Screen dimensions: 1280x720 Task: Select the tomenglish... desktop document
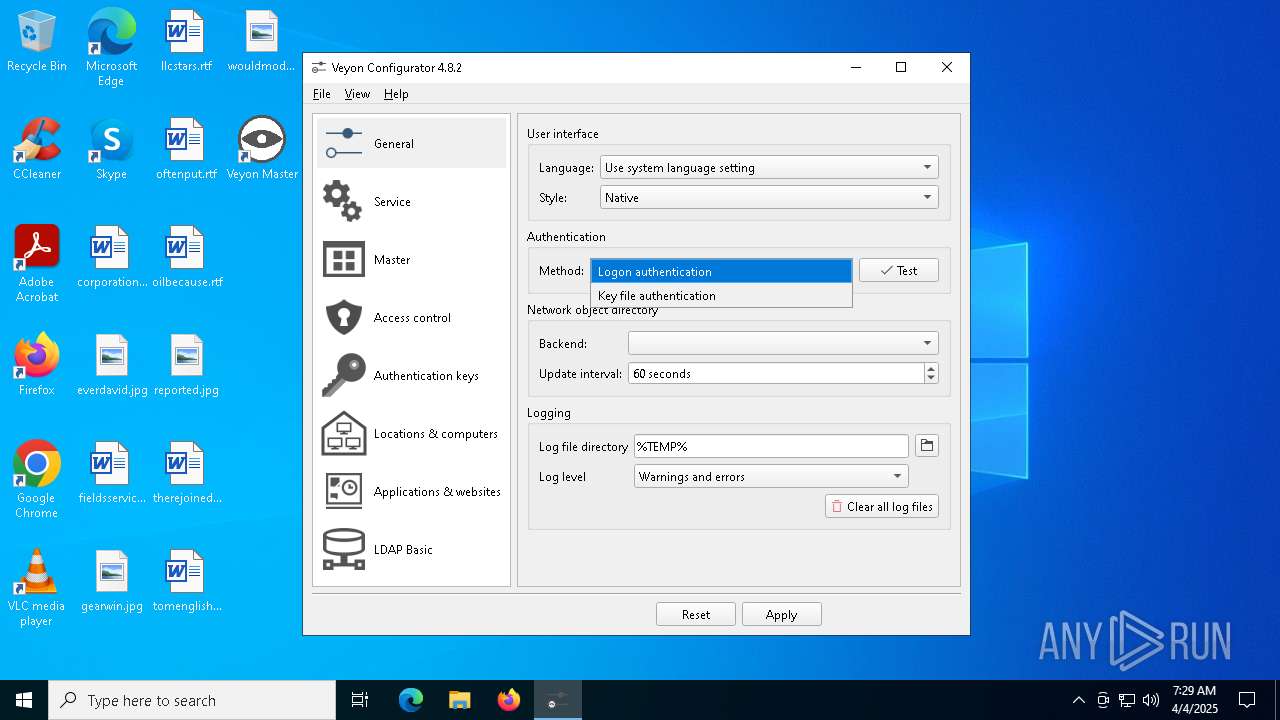click(186, 582)
